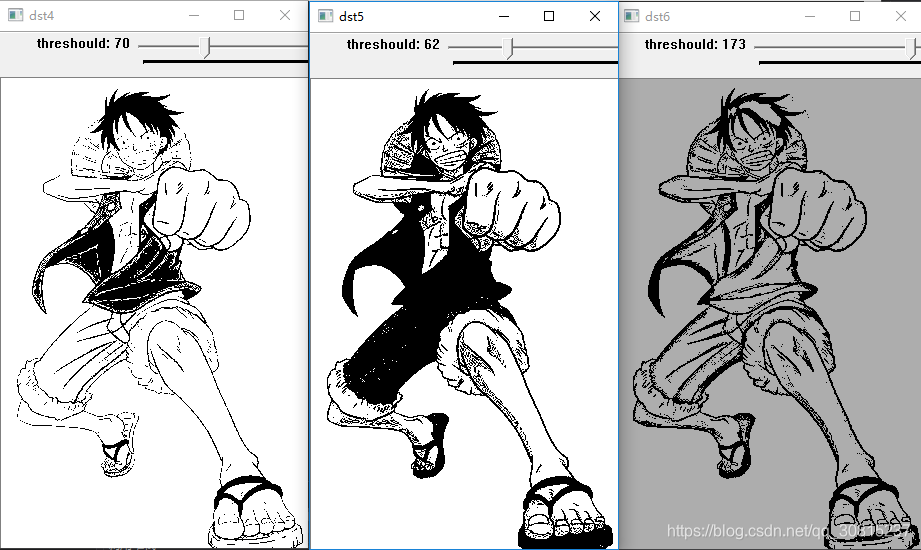The width and height of the screenshot is (921, 550).
Task: Click the dst6 title bar text
Action: click(x=657, y=16)
